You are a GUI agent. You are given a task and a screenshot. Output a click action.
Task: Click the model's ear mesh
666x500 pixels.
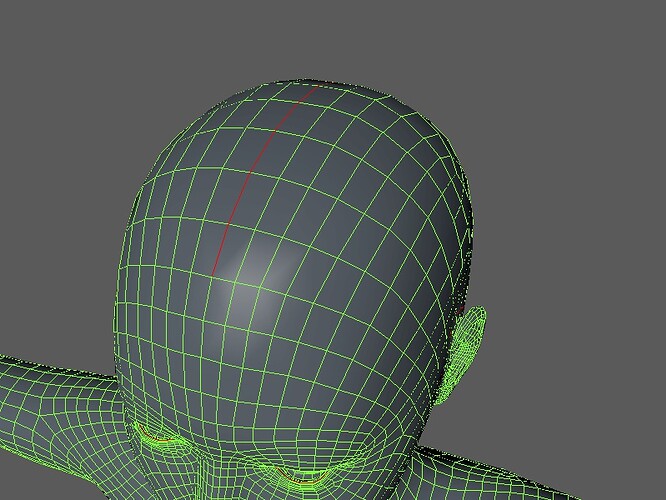pos(463,355)
